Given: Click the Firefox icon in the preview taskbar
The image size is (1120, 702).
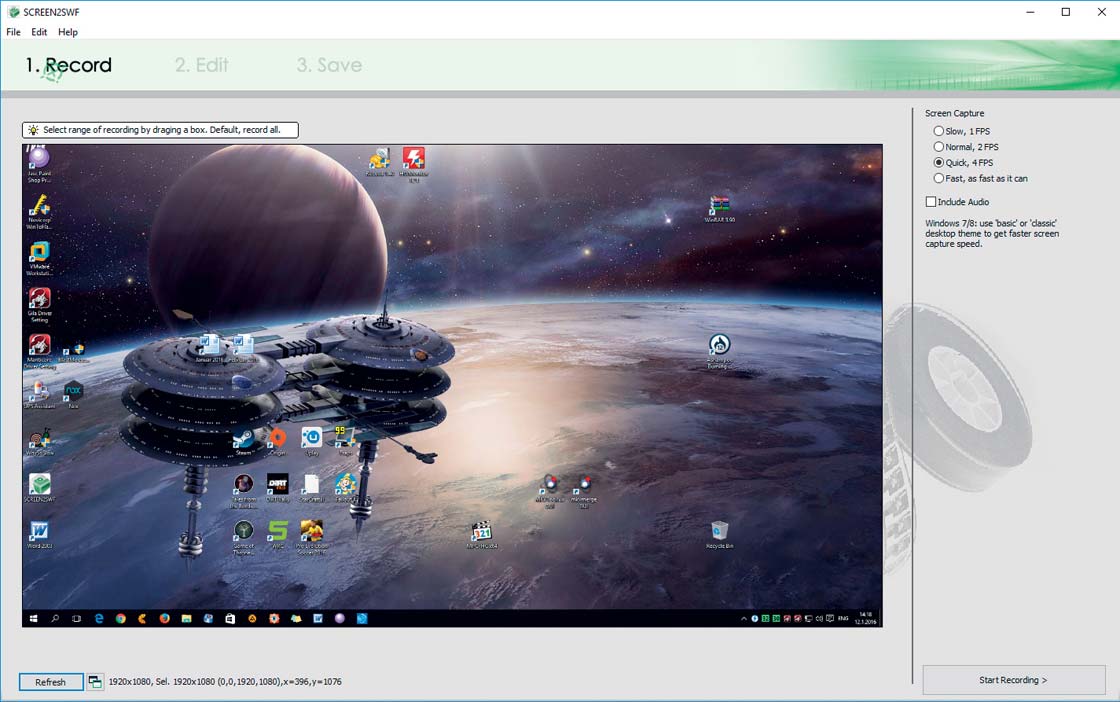Looking at the screenshot, I should 164,618.
